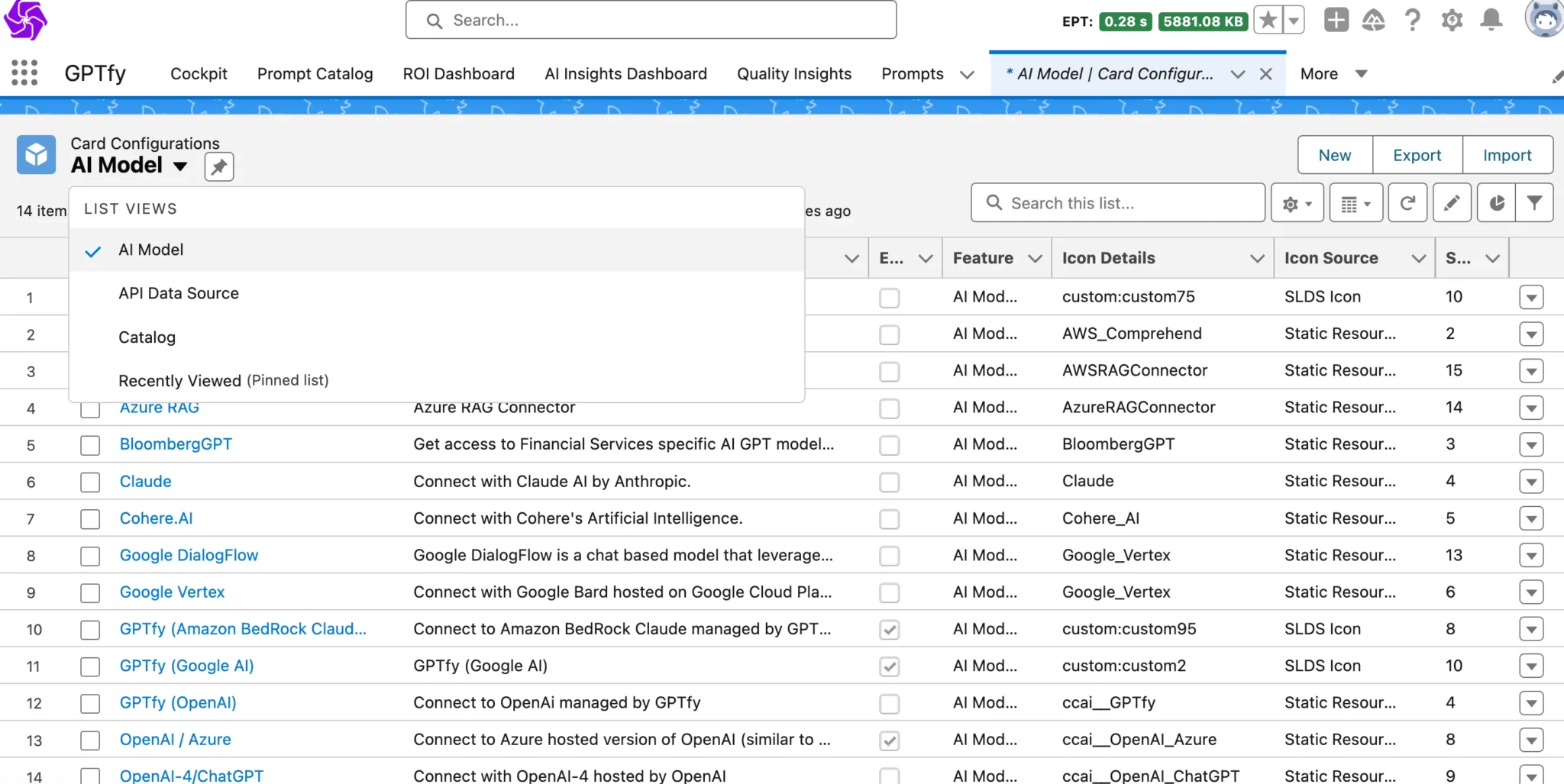The image size is (1564, 784).
Task: Select the Google DialogFlow row checkbox
Action: (x=90, y=556)
